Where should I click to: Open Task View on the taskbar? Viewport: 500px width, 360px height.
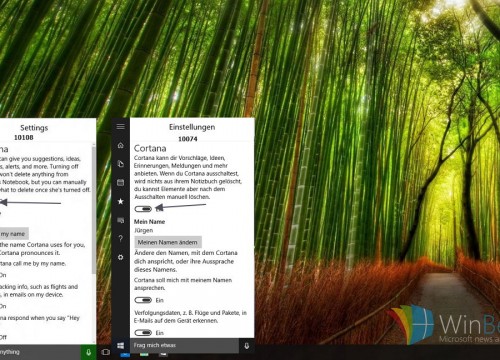[105, 352]
